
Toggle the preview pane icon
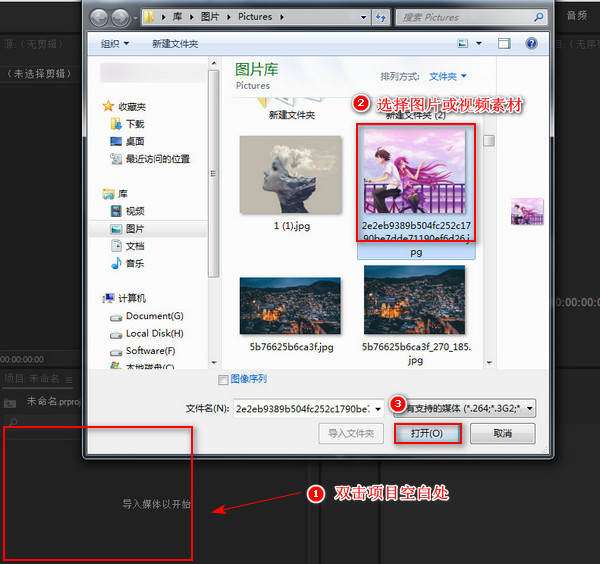pos(504,44)
